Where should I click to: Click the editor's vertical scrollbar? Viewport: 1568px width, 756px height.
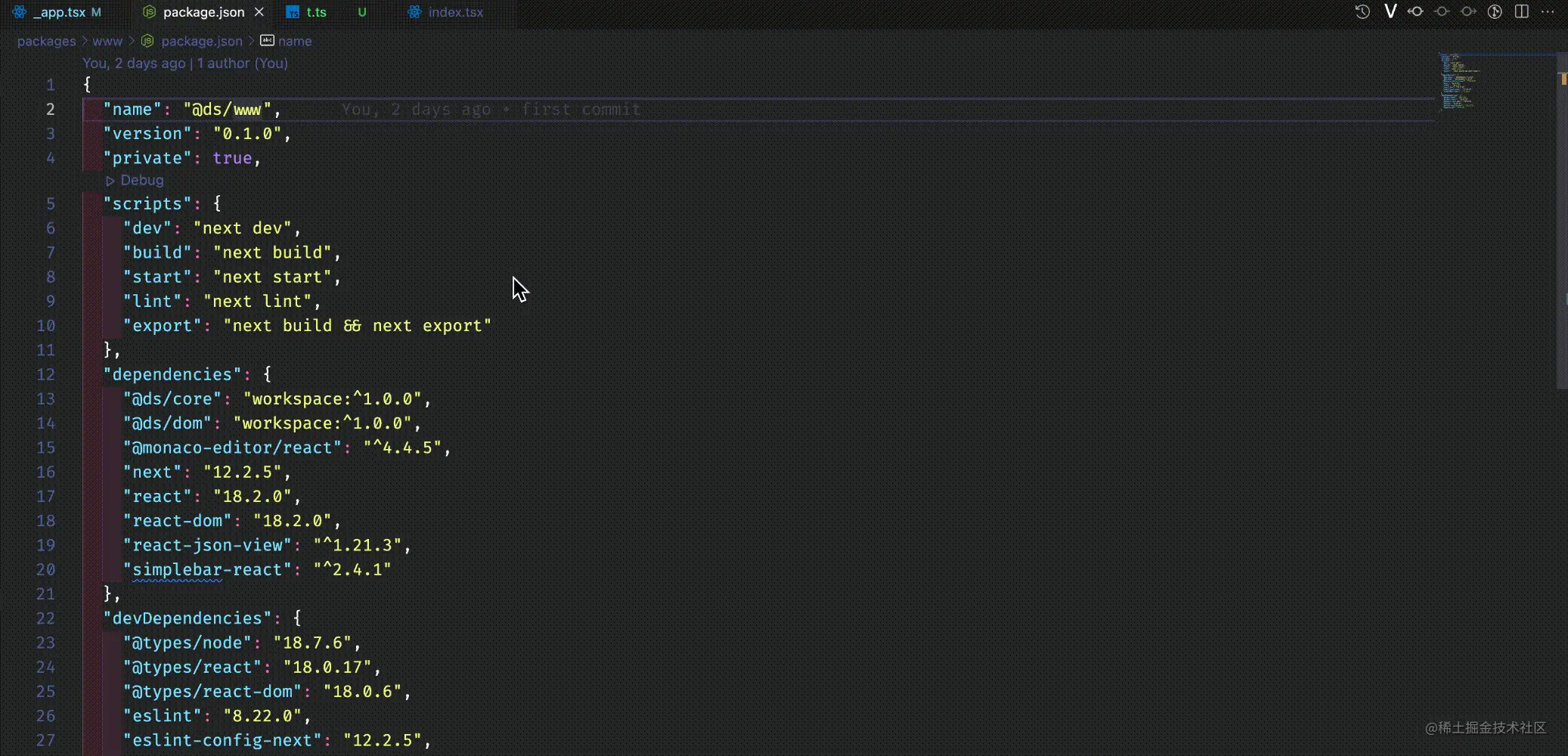(x=1562, y=227)
